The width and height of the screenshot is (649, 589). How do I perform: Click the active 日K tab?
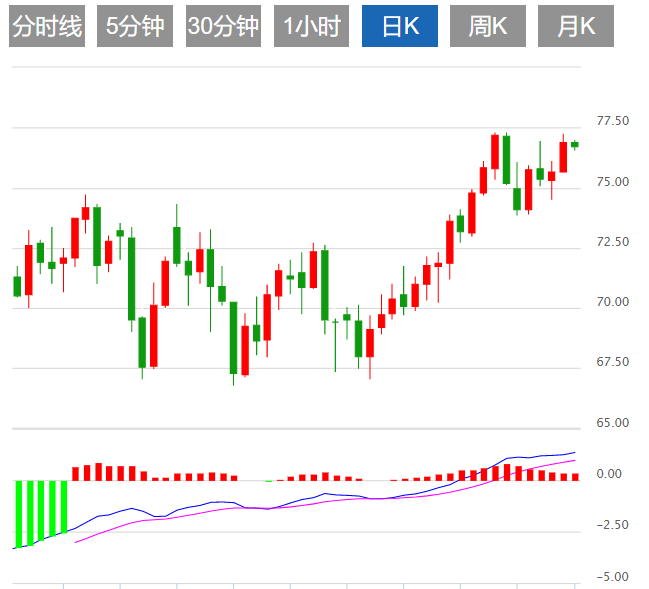click(399, 27)
